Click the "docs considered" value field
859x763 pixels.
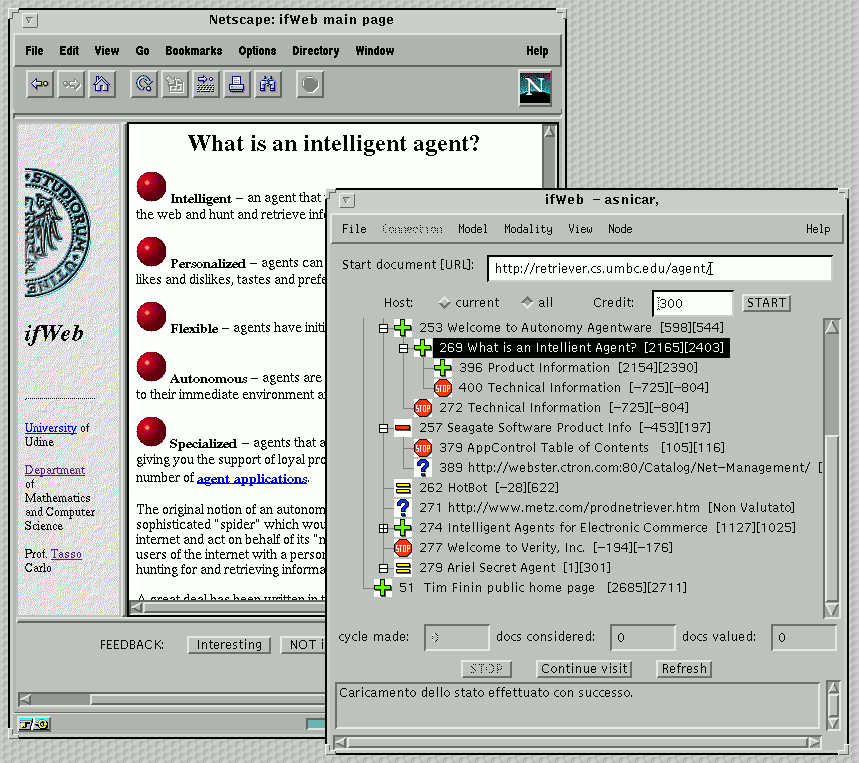point(643,638)
